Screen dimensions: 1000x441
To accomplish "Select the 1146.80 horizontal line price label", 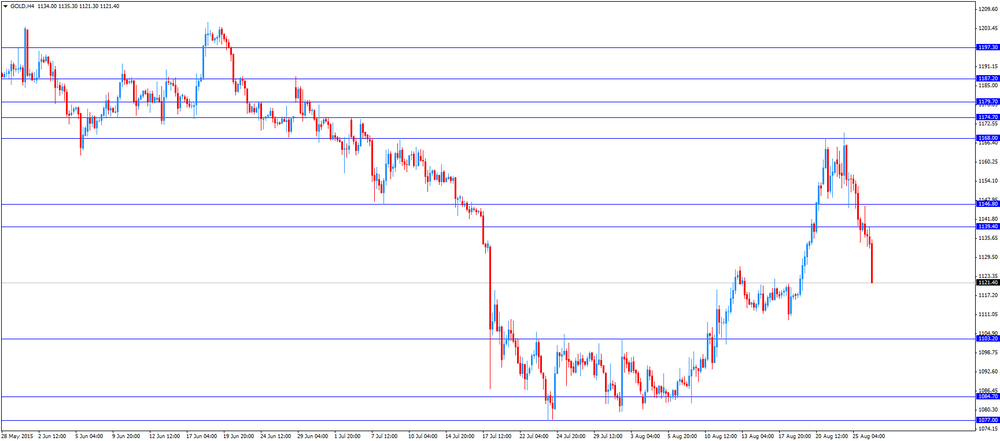I will click(987, 204).
